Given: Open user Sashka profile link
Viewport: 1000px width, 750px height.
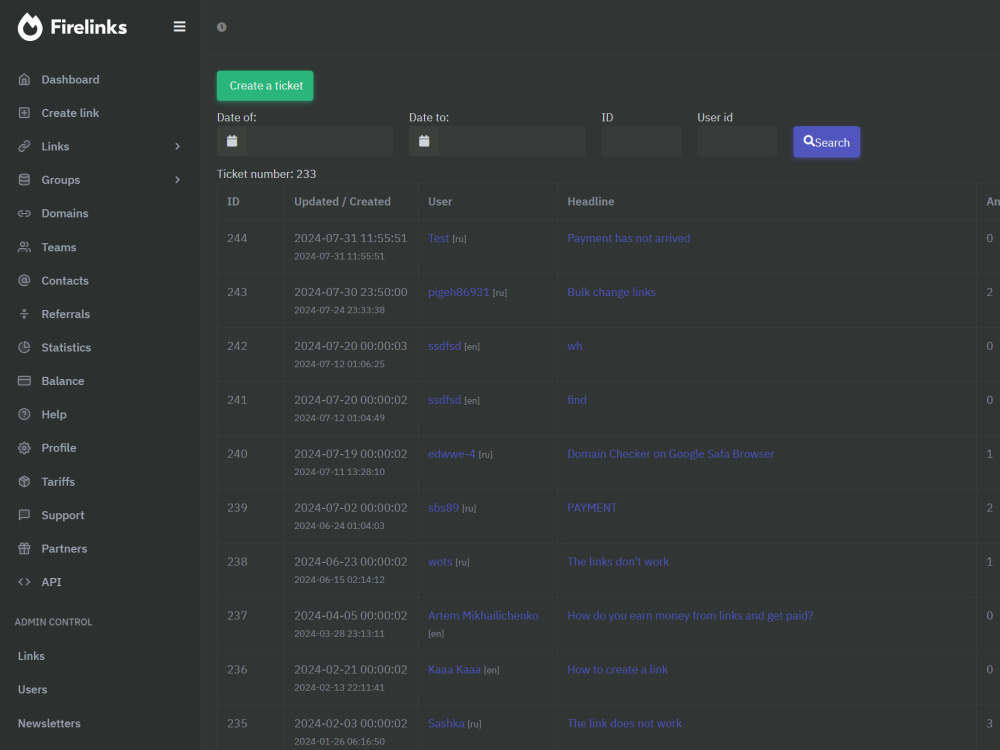Looking at the screenshot, I should (446, 723).
